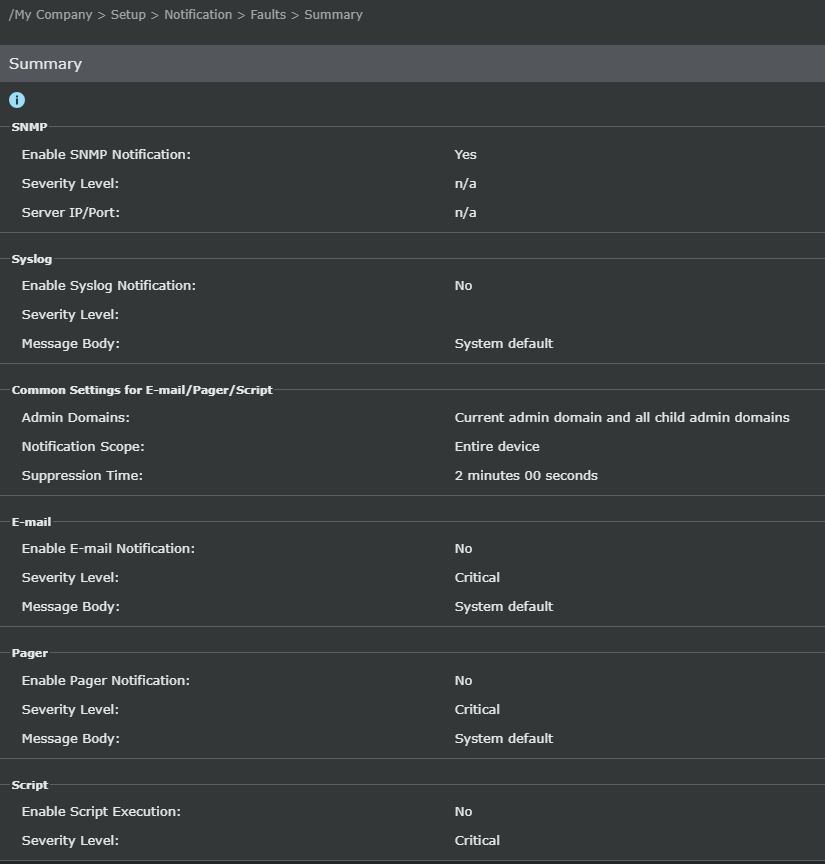Image resolution: width=825 pixels, height=864 pixels.
Task: Click the Syslog 'Message Body:' label
Action: point(71,344)
